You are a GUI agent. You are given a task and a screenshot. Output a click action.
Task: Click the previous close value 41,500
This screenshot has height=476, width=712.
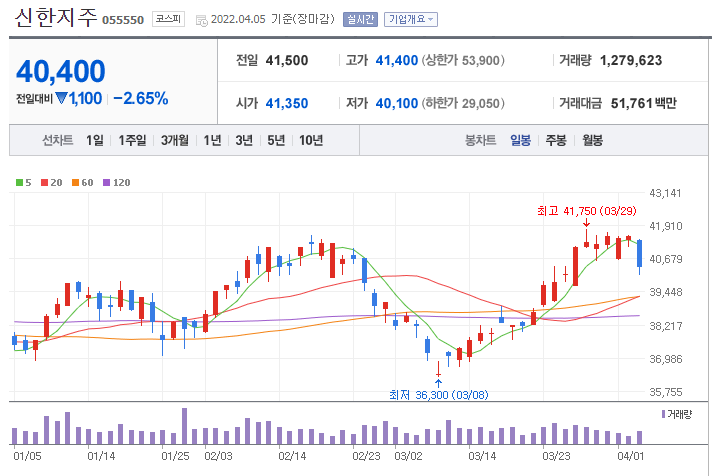(x=287, y=60)
